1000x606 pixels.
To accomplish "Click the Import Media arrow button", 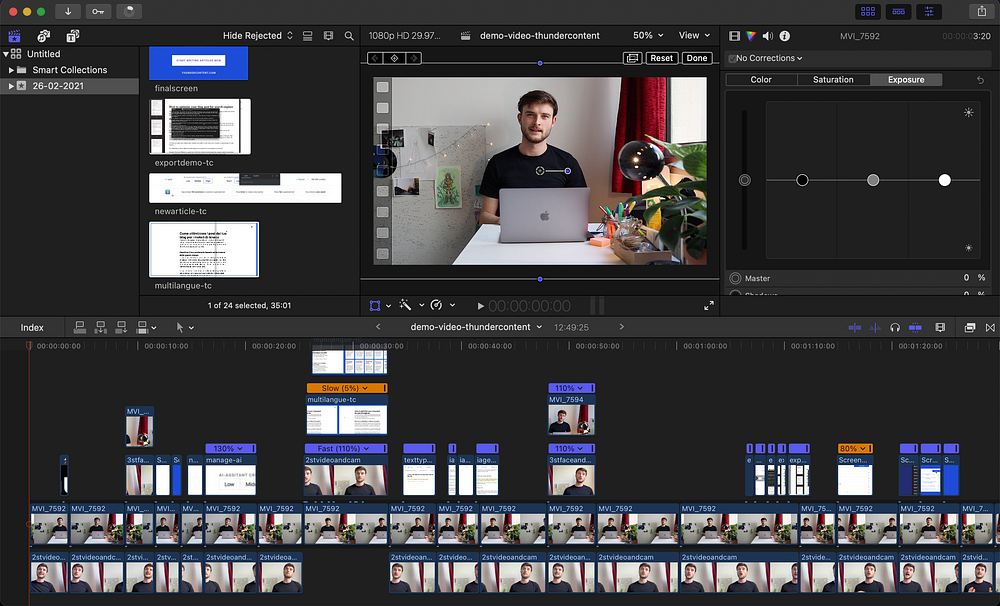I will point(68,11).
